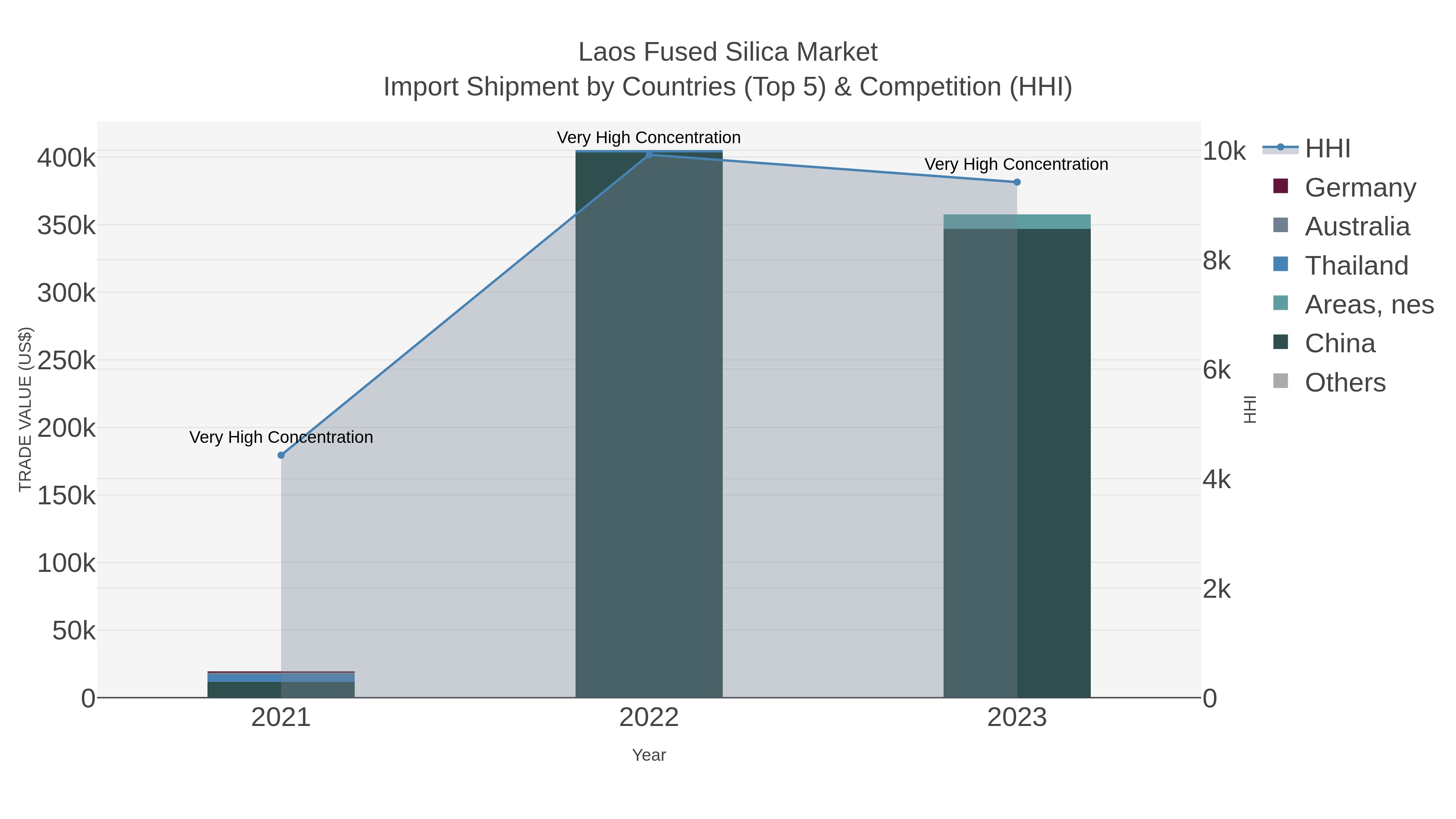Viewport: 1456px width, 819px height.
Task: Click the 'Very High Concentration' annotation near 2021
Action: 281,438
